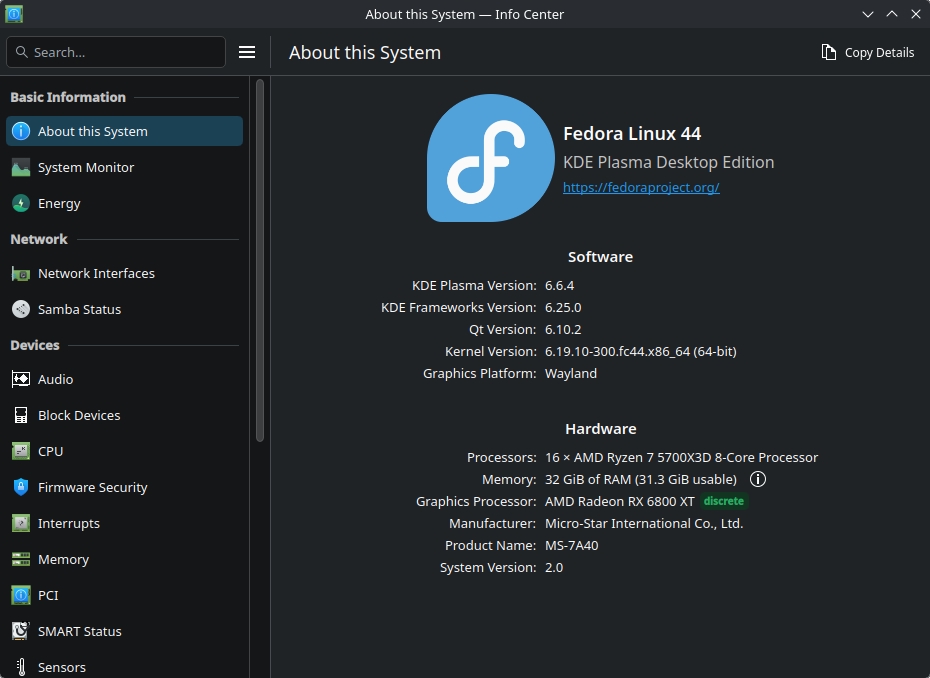The width and height of the screenshot is (930, 678).
Task: Click the KDE Plasma Version 6.6.4 value
Action: tap(559, 285)
